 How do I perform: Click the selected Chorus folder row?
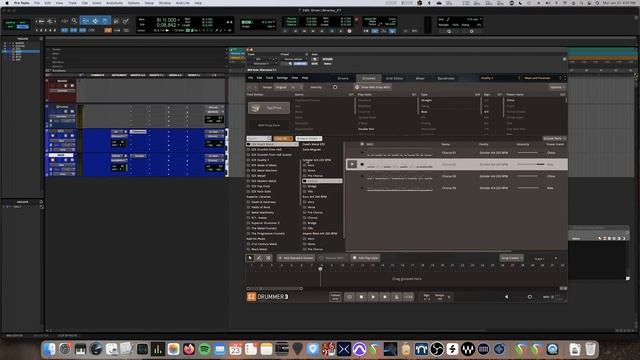click(x=322, y=181)
